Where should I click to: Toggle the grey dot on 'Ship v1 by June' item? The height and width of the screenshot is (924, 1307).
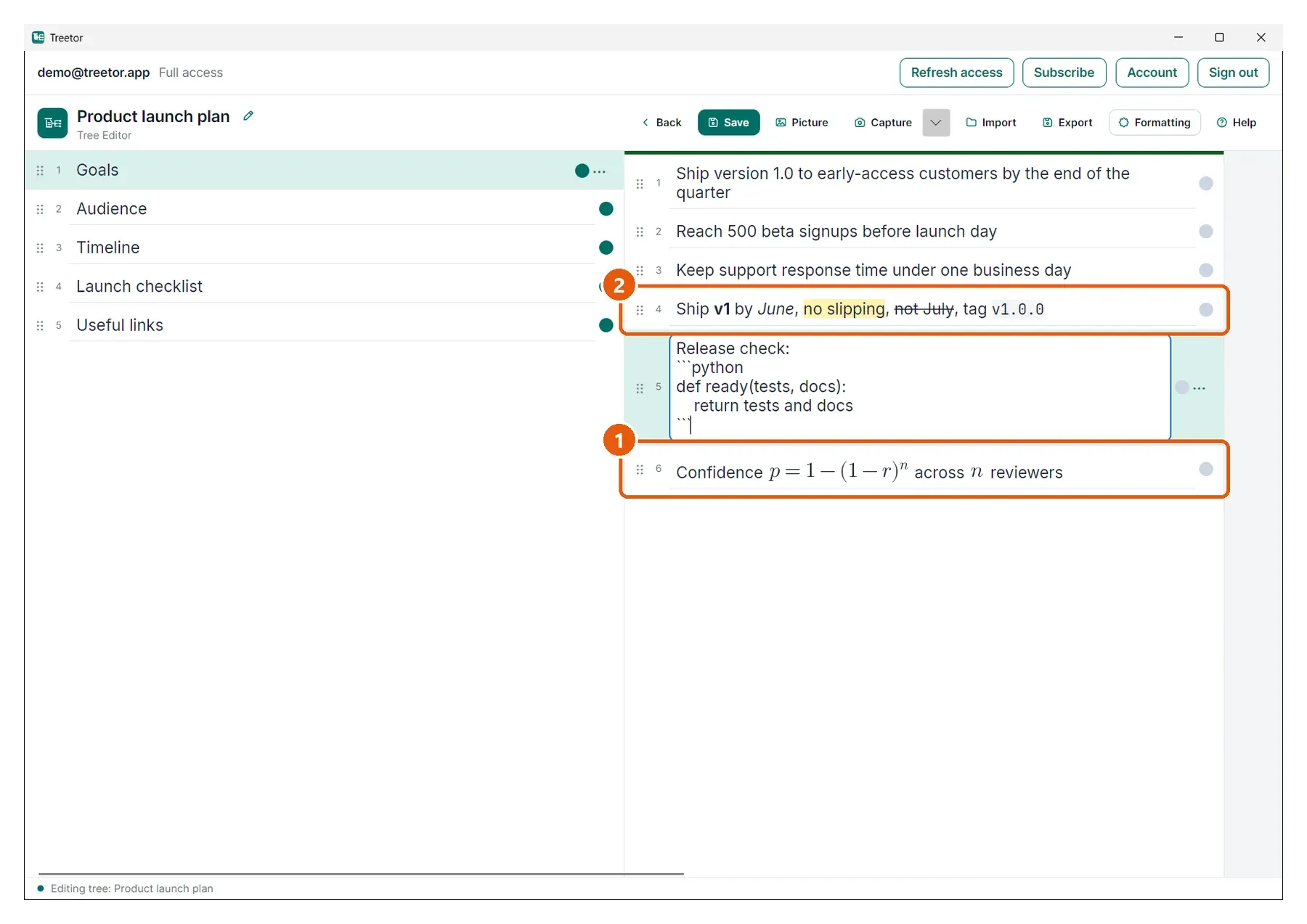[x=1206, y=310]
